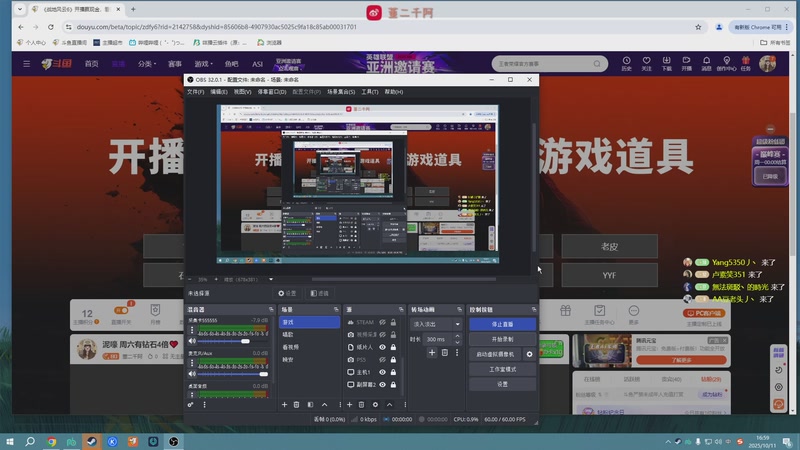Move scene up with the arrow in Scenes panel

[x=324, y=405]
